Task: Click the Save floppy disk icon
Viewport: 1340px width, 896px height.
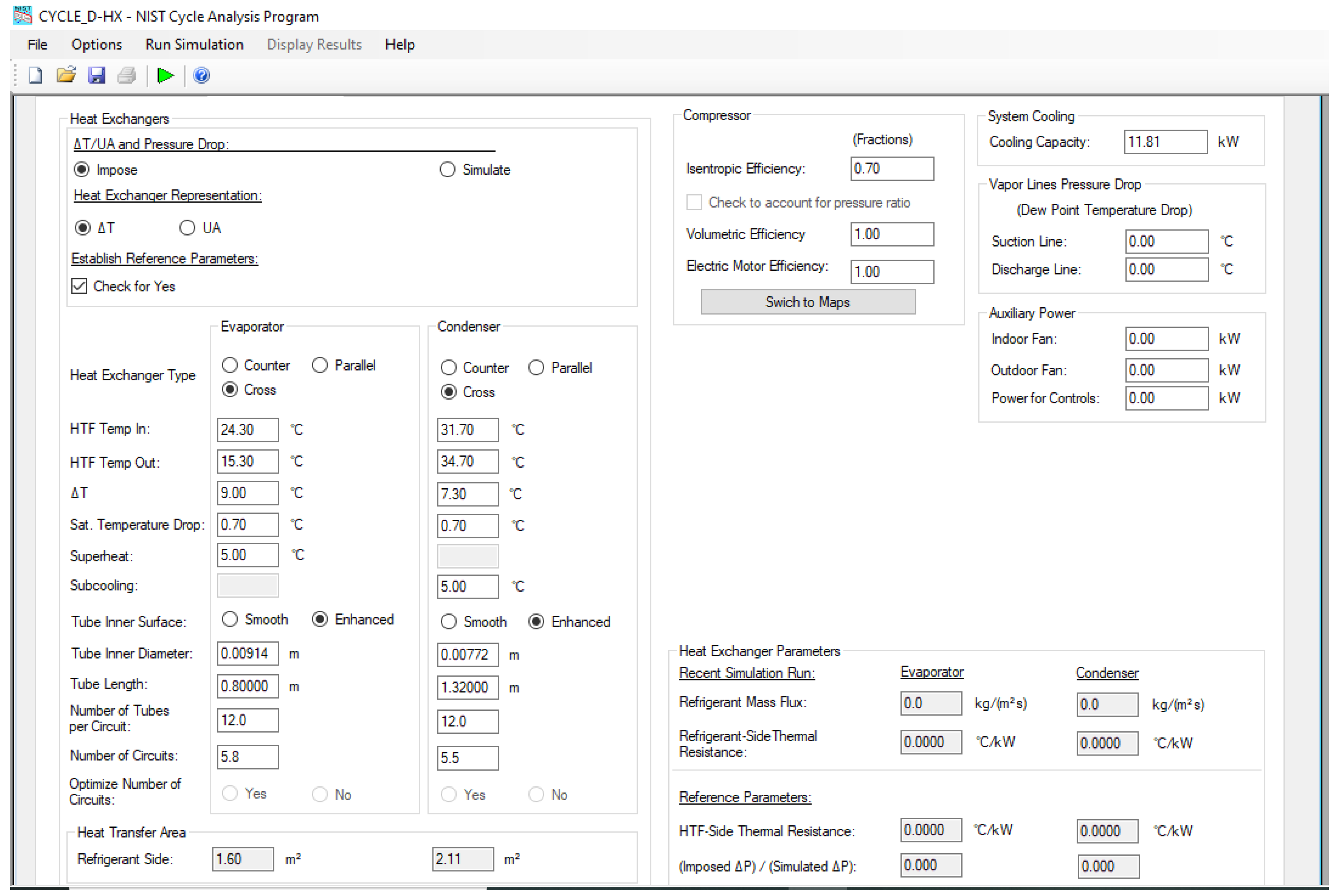Action: tap(97, 75)
